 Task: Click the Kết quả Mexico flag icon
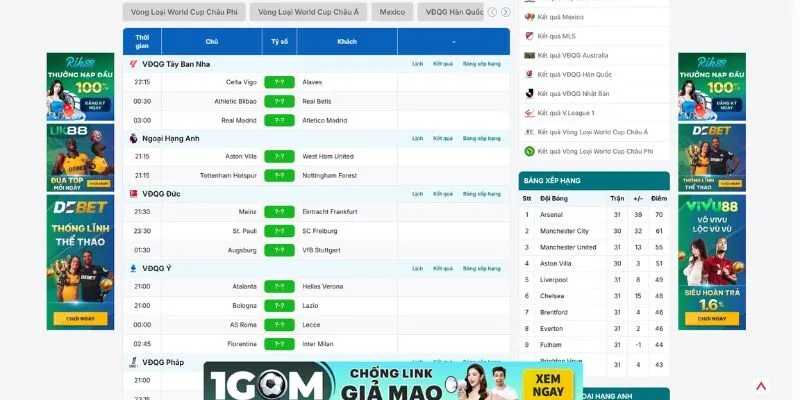[x=530, y=17]
